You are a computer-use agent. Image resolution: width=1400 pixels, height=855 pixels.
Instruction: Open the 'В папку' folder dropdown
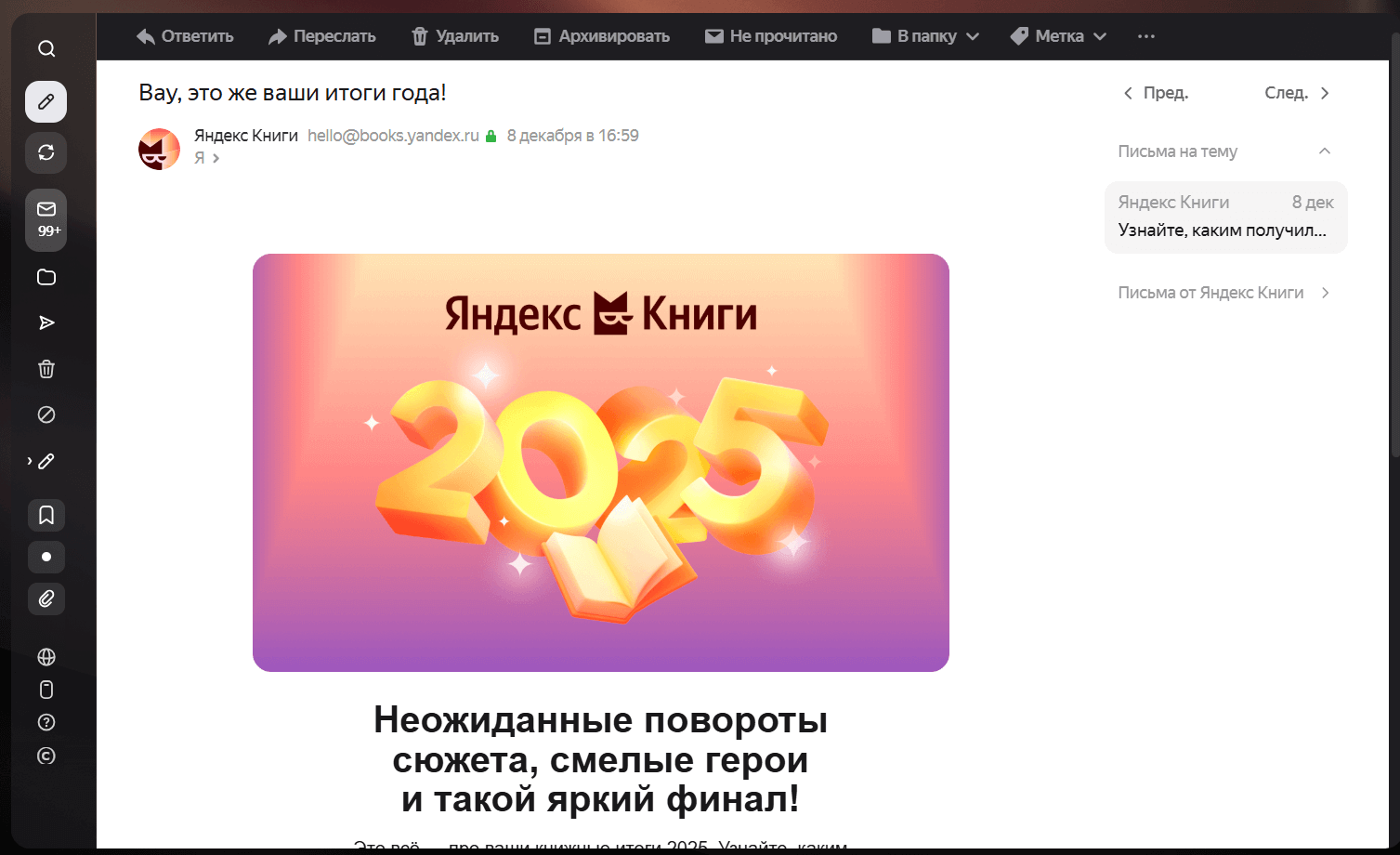(x=924, y=36)
